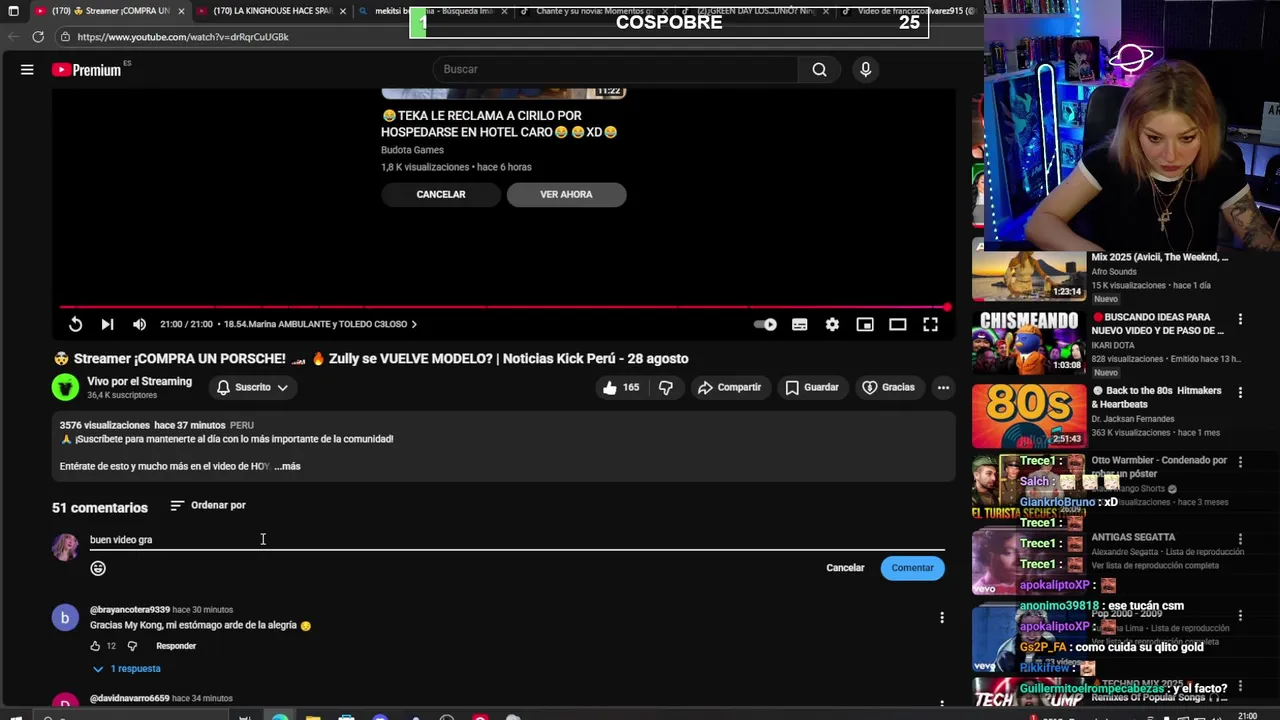The image size is (1280, 720).
Task: Open Vivo por el Streaming channel avatar
Action: [65, 387]
